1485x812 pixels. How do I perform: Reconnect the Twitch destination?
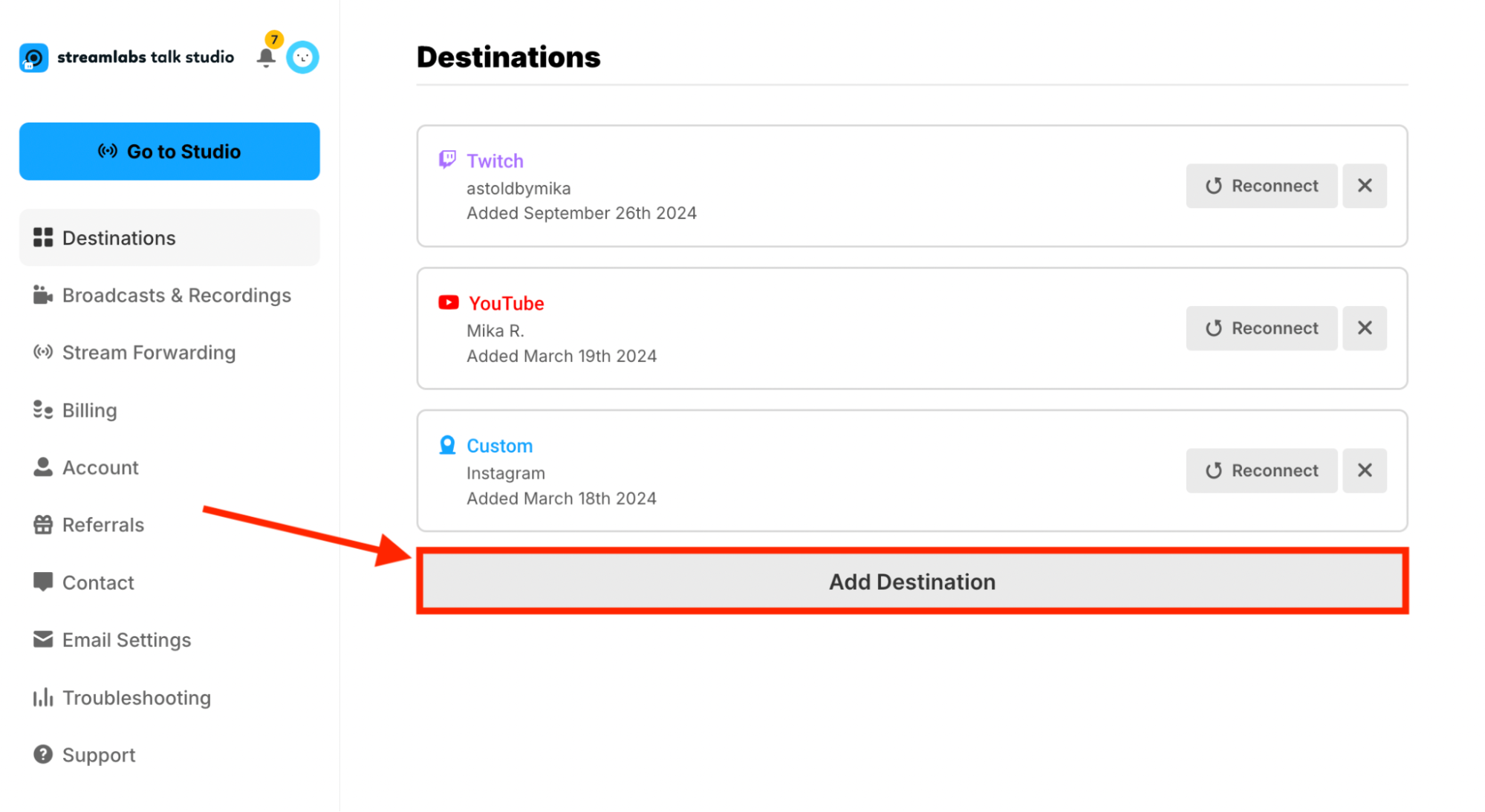tap(1261, 186)
